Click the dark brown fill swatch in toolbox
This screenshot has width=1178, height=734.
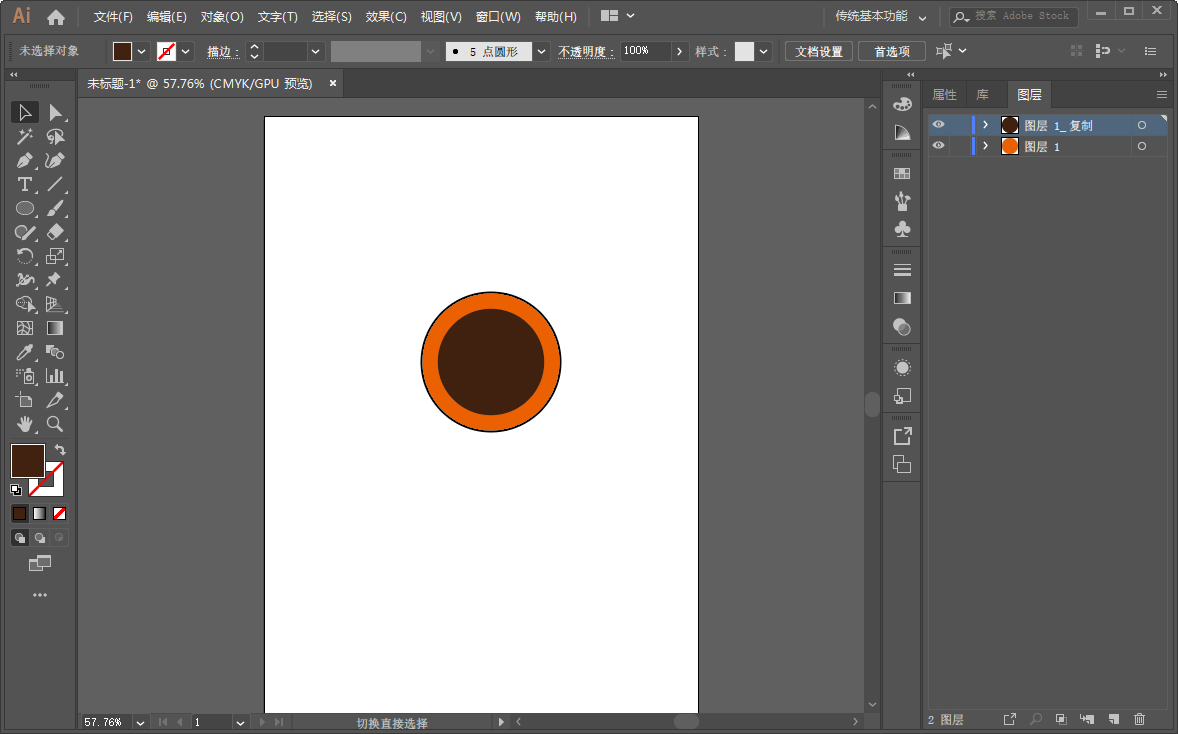[x=26, y=460]
